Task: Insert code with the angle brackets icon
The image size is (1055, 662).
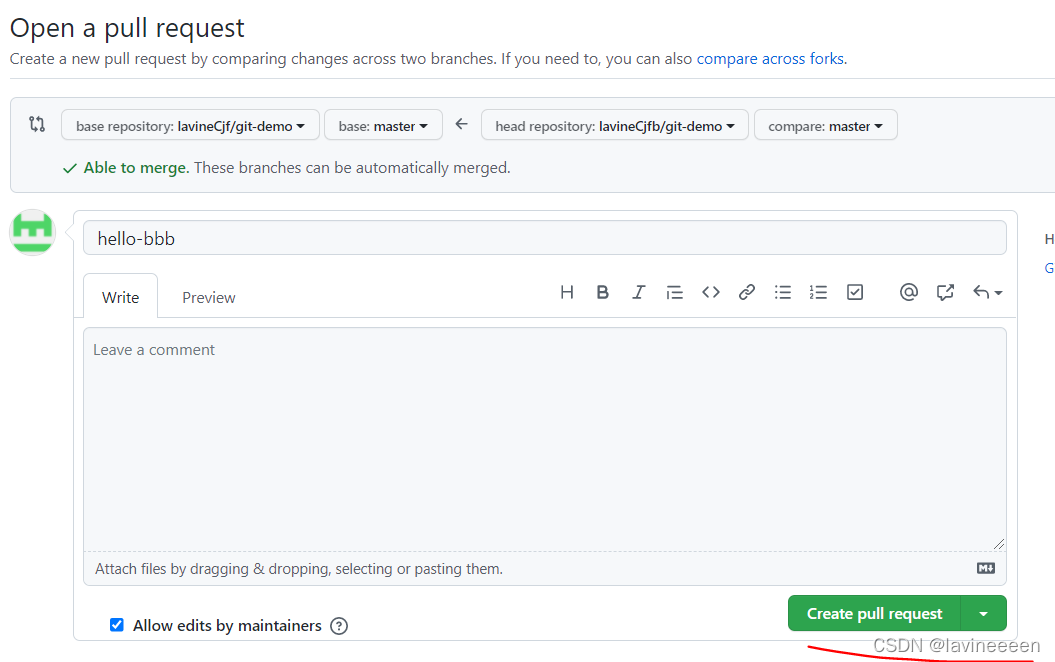Action: point(711,292)
